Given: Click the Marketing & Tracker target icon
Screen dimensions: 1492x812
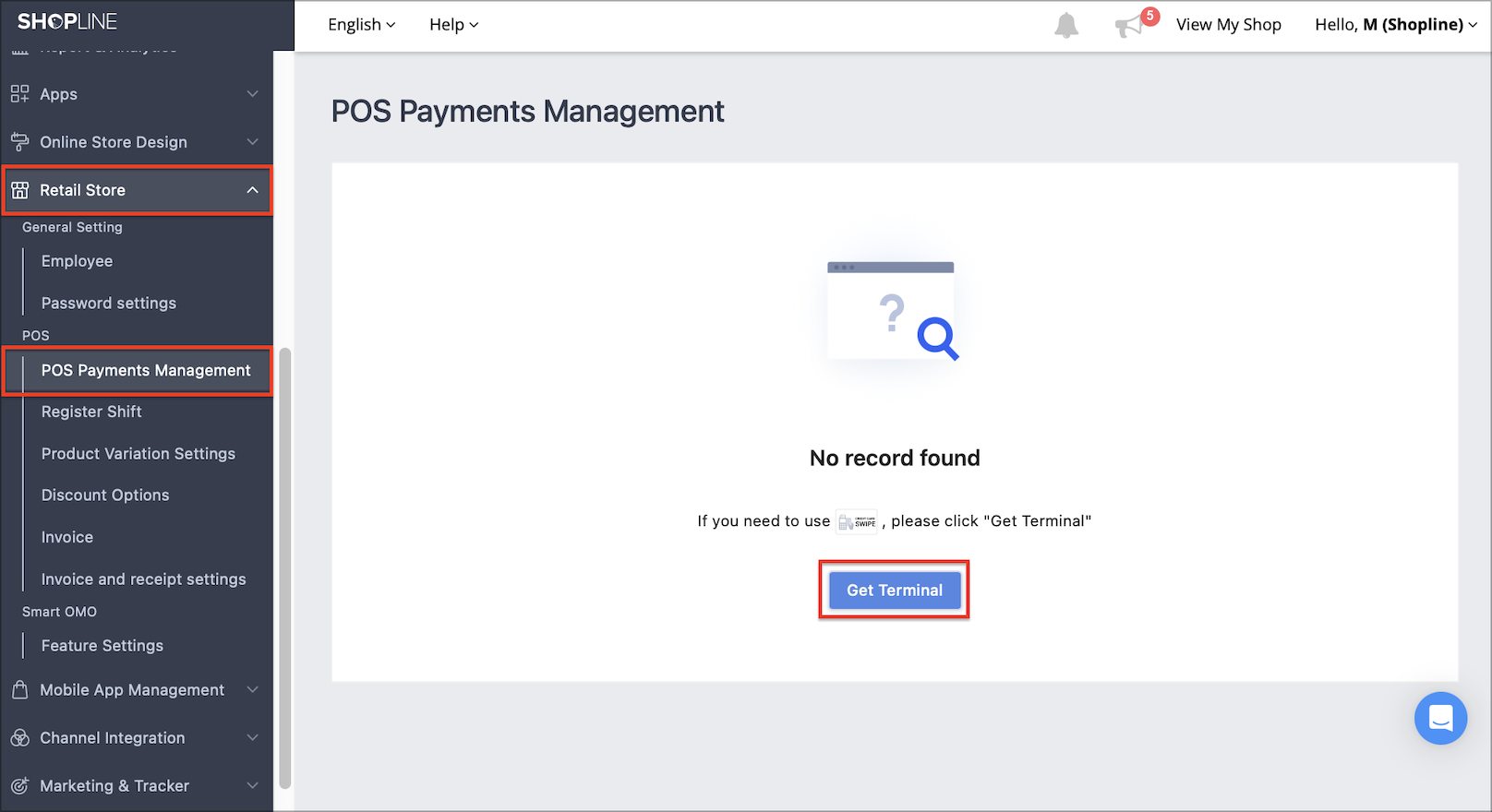Looking at the screenshot, I should point(19,786).
